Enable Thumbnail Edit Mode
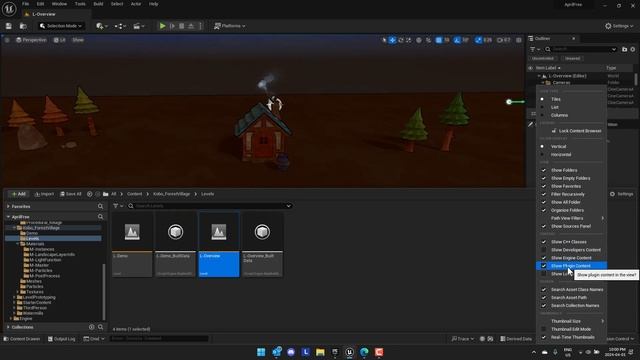 tap(571, 329)
